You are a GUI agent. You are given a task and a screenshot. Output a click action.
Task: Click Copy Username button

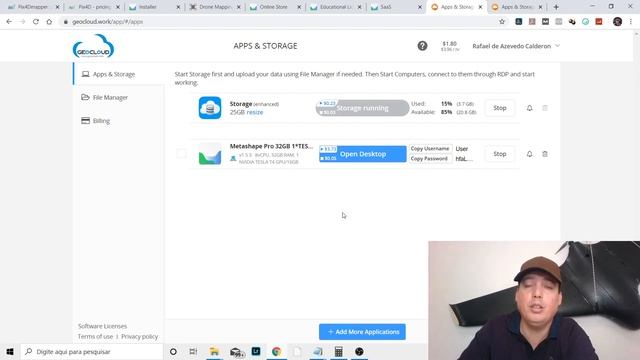(430, 149)
